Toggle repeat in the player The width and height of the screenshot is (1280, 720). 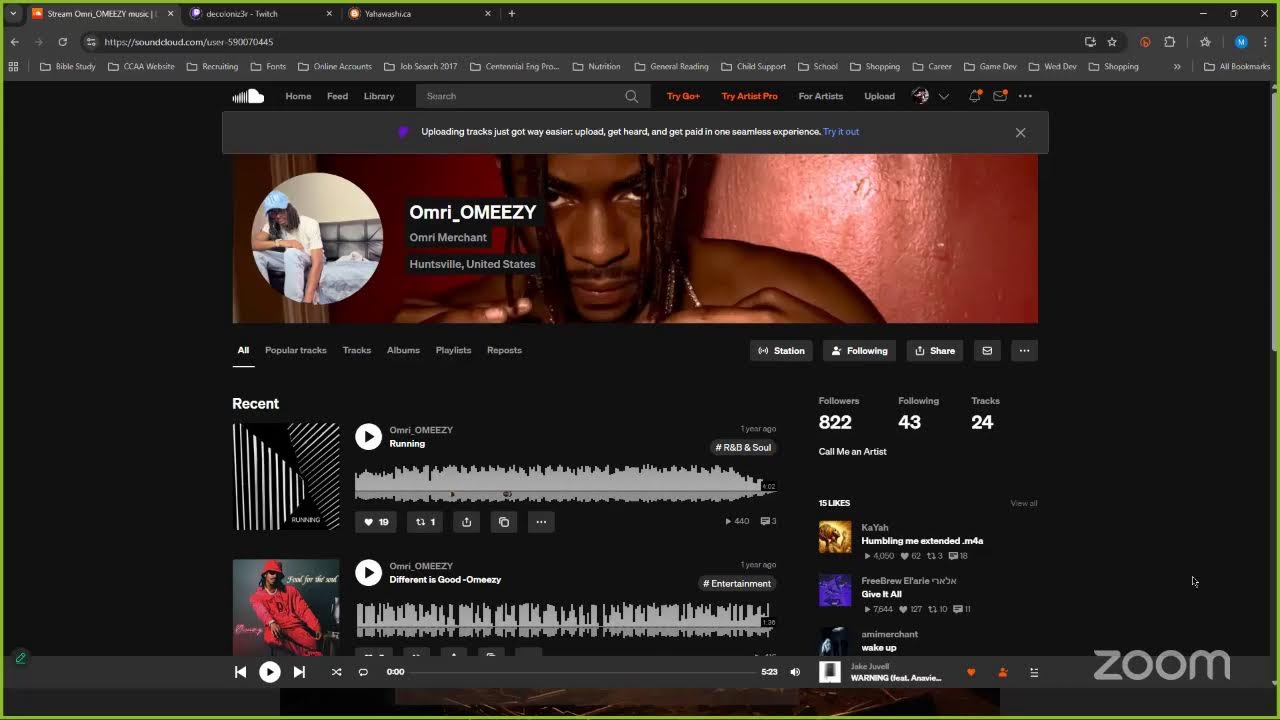(x=363, y=672)
